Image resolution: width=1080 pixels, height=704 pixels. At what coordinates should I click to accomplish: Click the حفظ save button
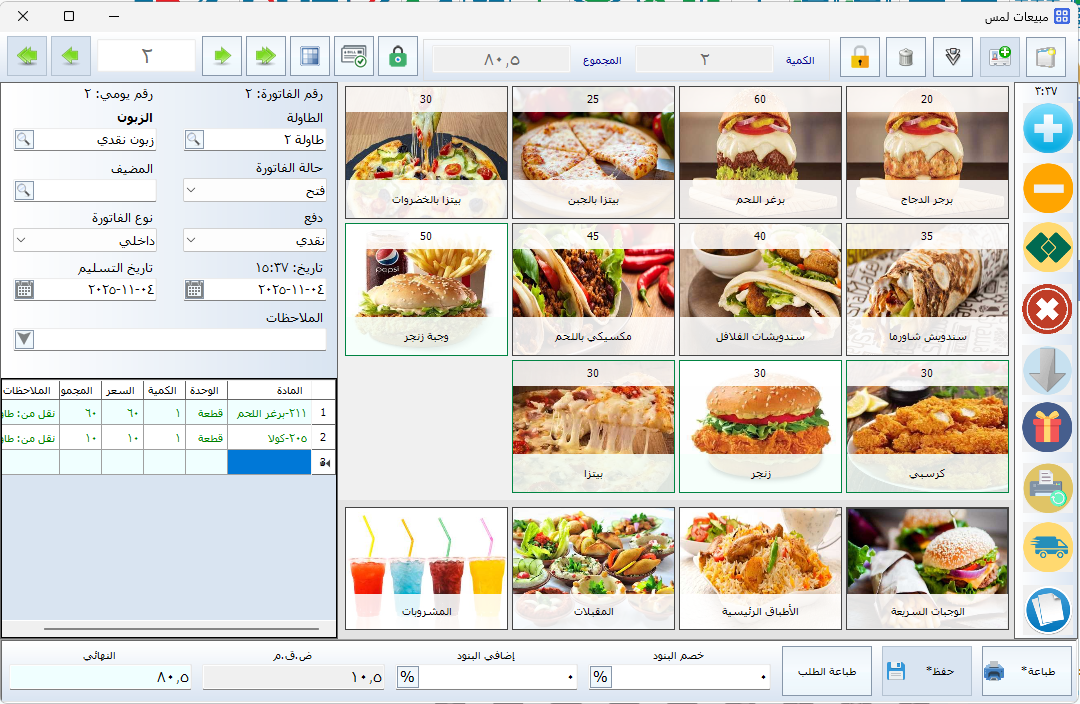point(926,671)
